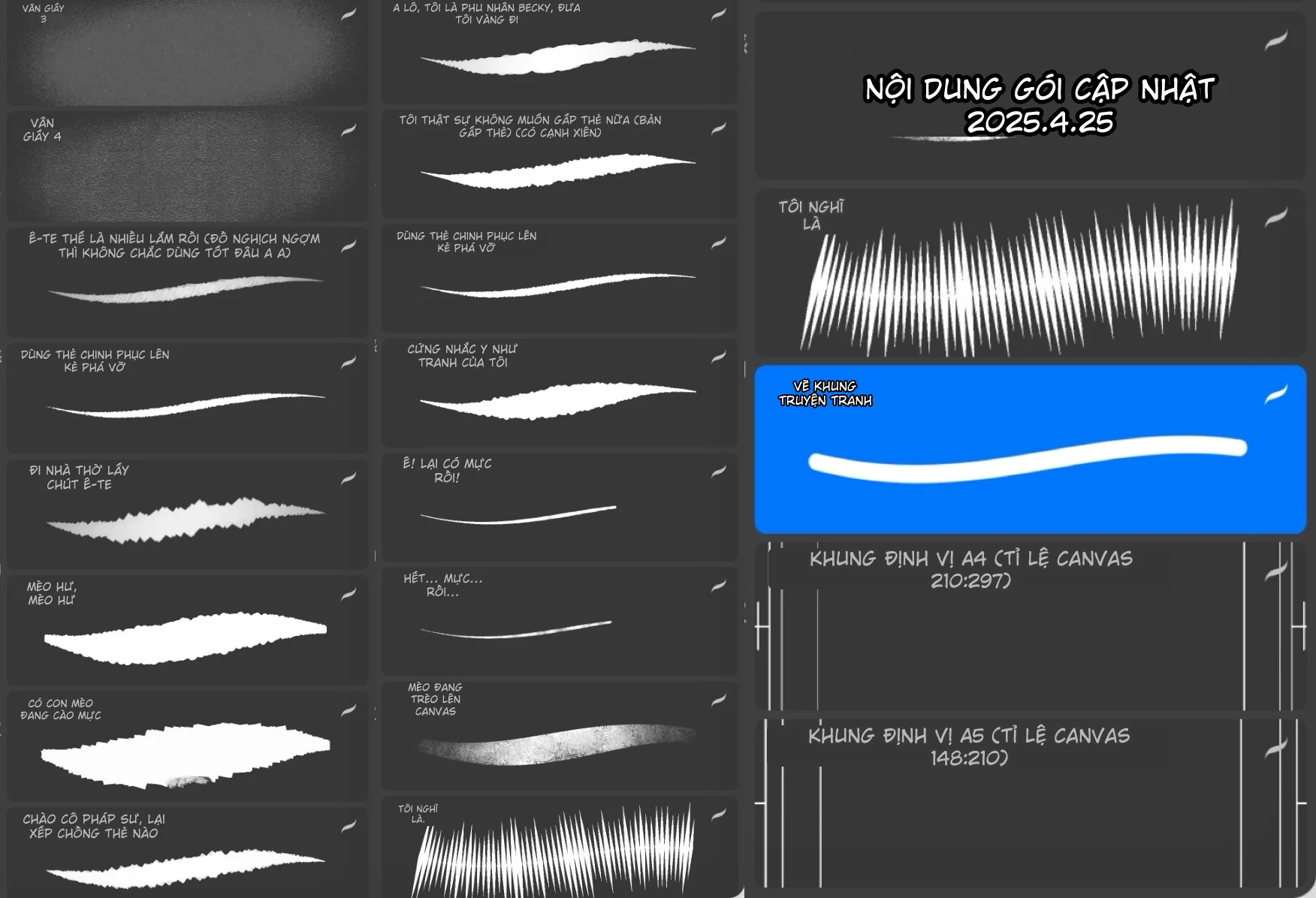Select the Vẽ khung truyện tranh brush
The width and height of the screenshot is (1316, 898).
point(1029,451)
